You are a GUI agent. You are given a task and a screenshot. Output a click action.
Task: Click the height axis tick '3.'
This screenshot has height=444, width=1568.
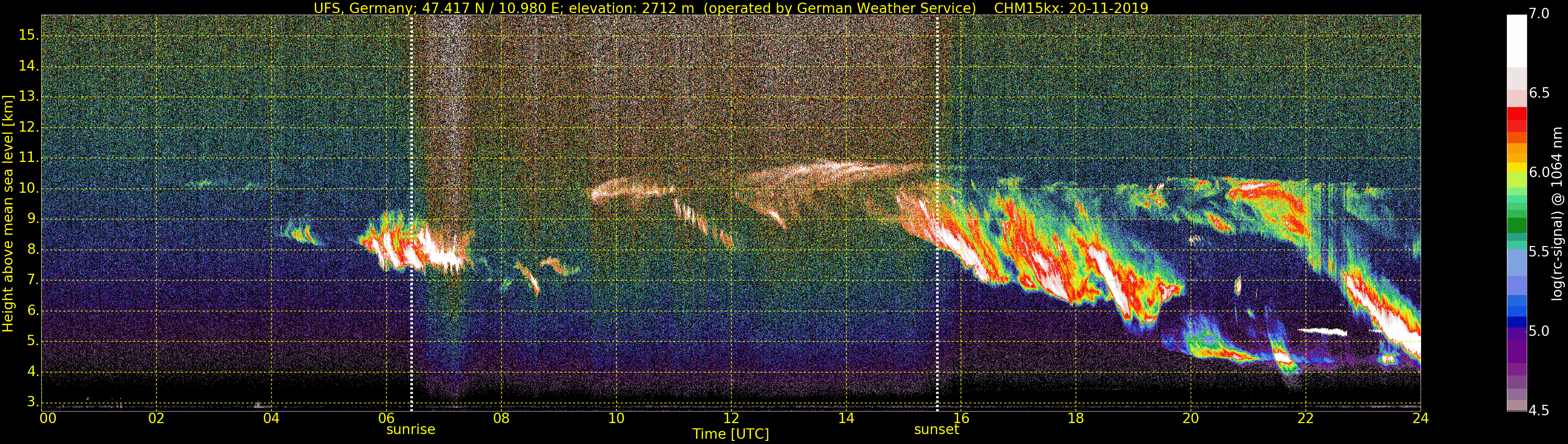32,402
